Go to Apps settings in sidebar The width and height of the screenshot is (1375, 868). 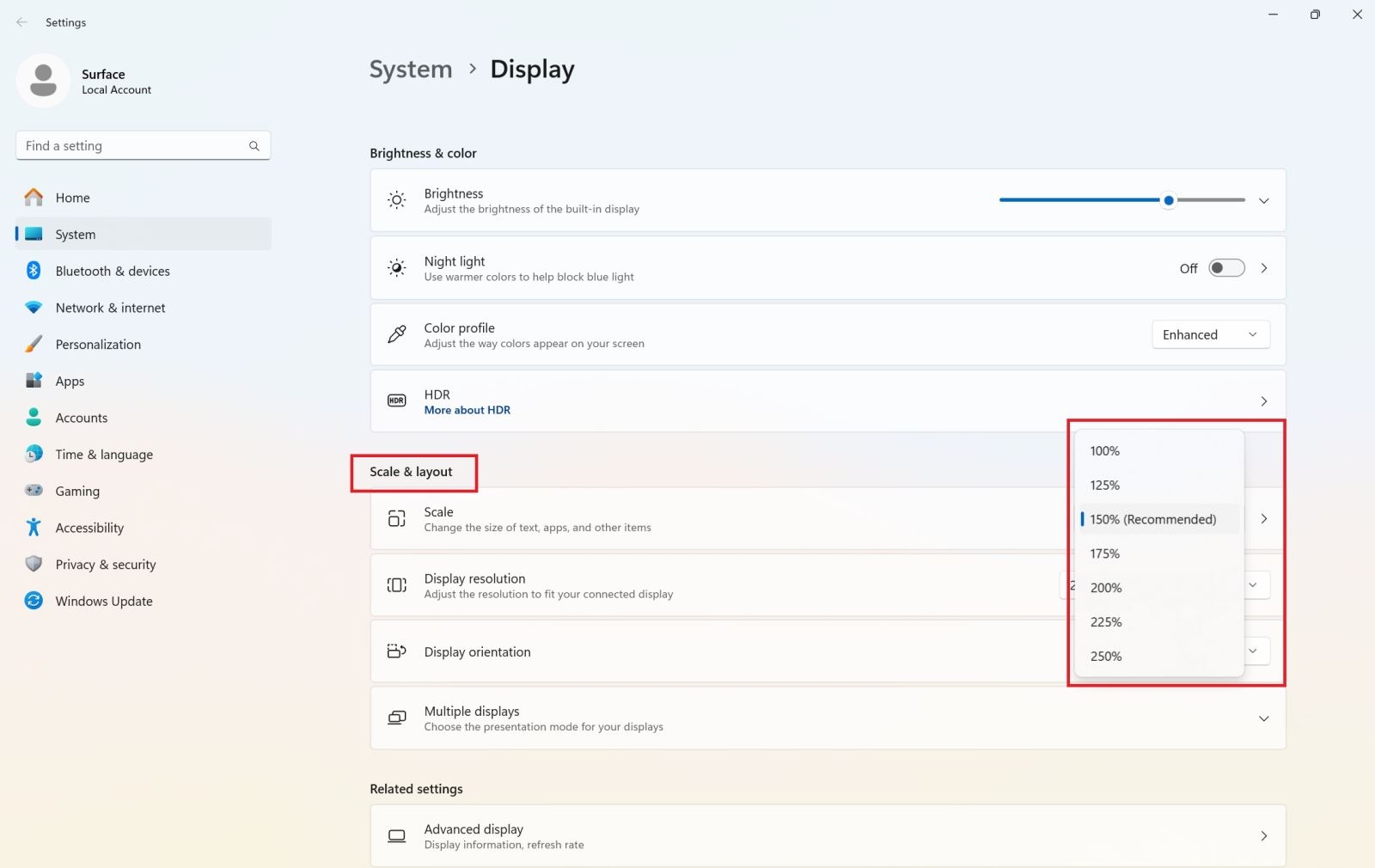point(70,381)
